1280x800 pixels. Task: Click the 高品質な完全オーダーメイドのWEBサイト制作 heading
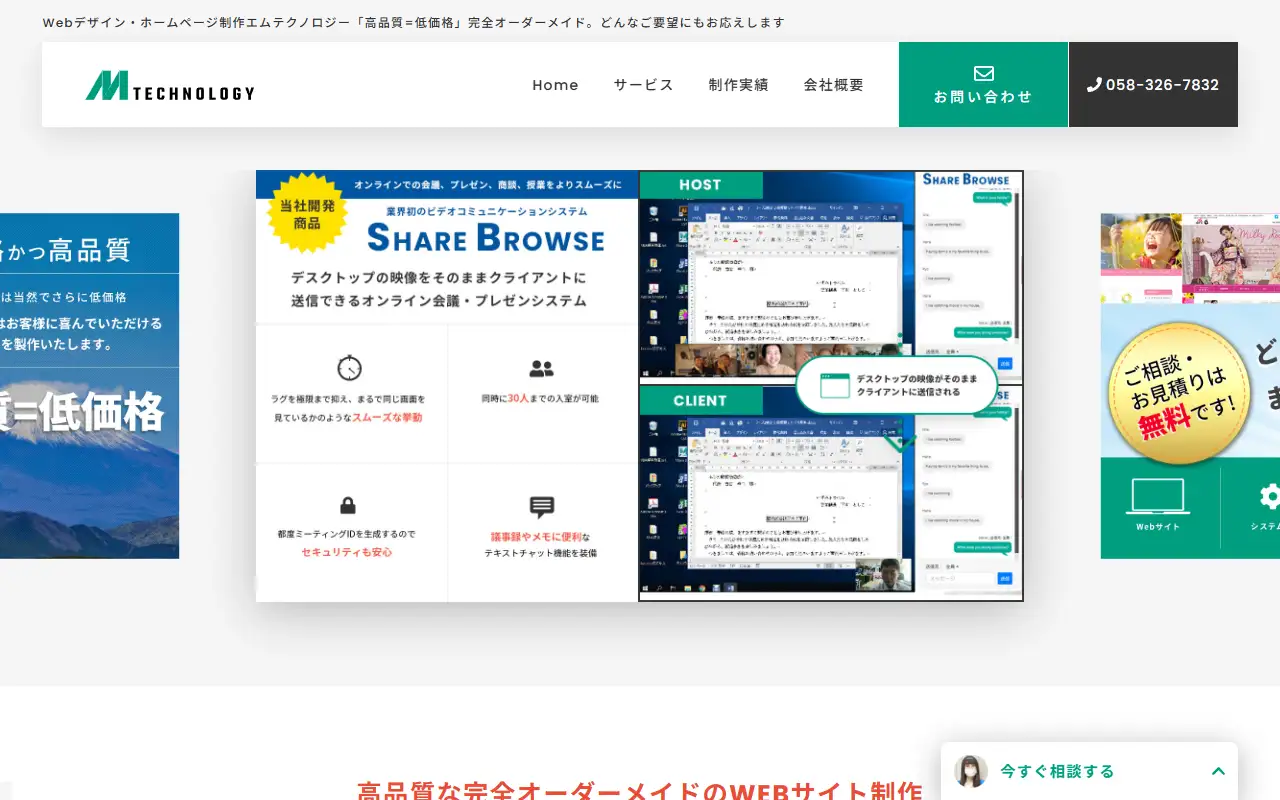point(640,790)
